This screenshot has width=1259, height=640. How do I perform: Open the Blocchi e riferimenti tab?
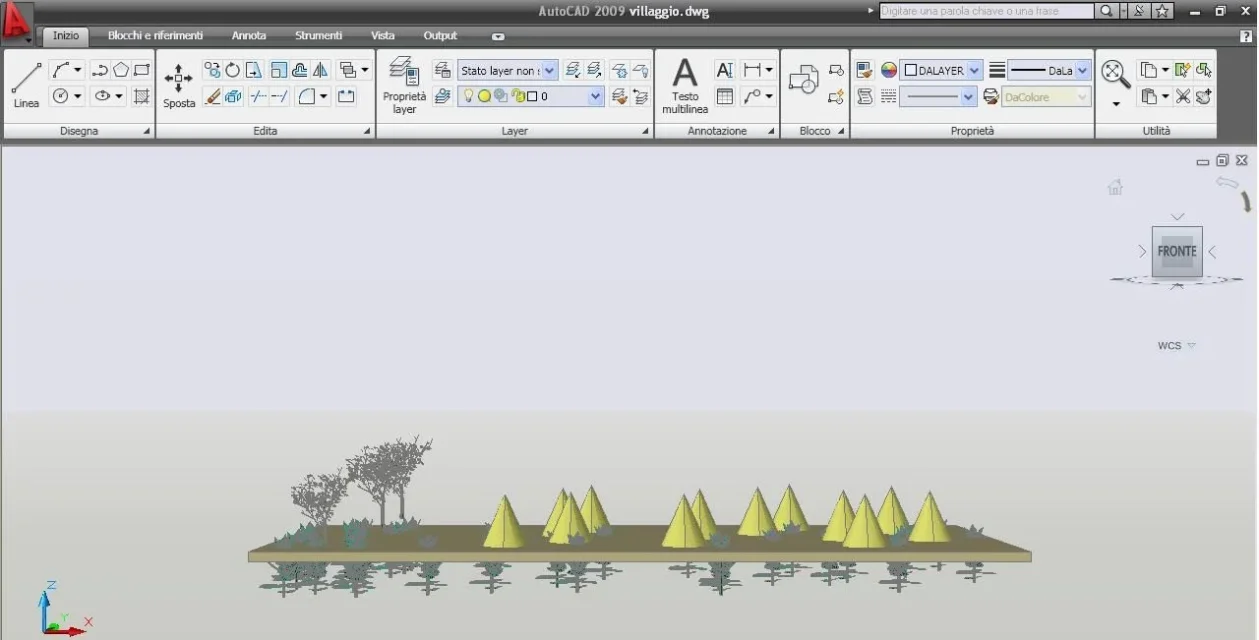point(155,36)
